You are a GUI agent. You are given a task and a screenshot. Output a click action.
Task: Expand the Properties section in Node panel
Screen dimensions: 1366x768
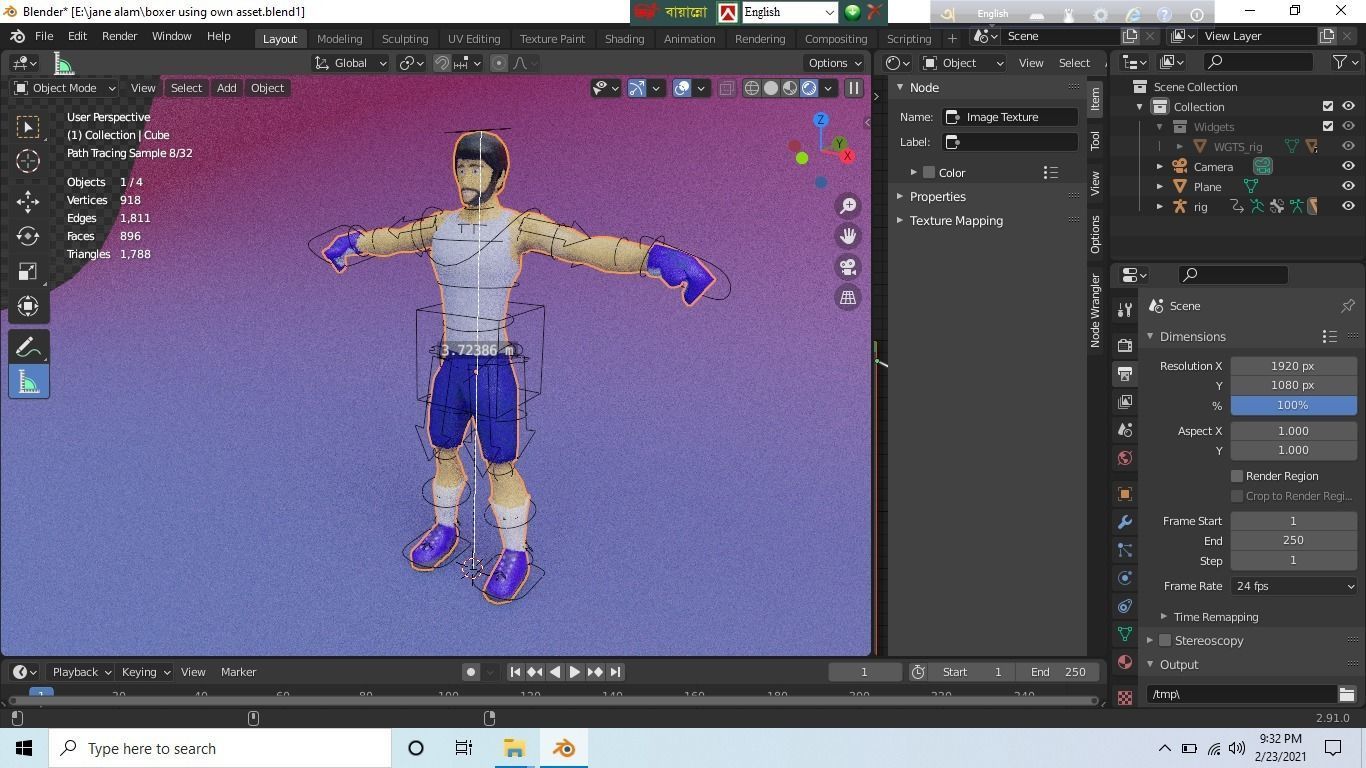click(x=938, y=197)
